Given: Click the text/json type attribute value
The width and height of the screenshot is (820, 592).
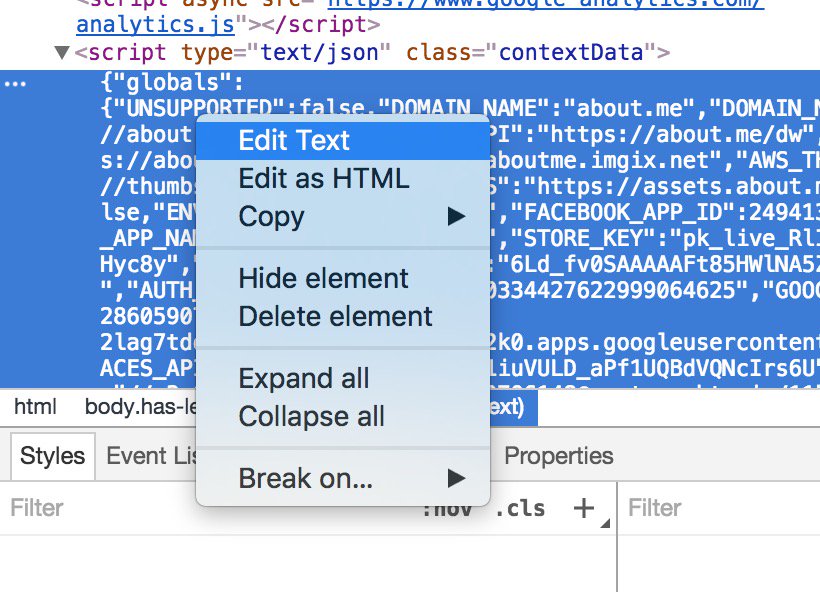Looking at the screenshot, I should (319, 52).
